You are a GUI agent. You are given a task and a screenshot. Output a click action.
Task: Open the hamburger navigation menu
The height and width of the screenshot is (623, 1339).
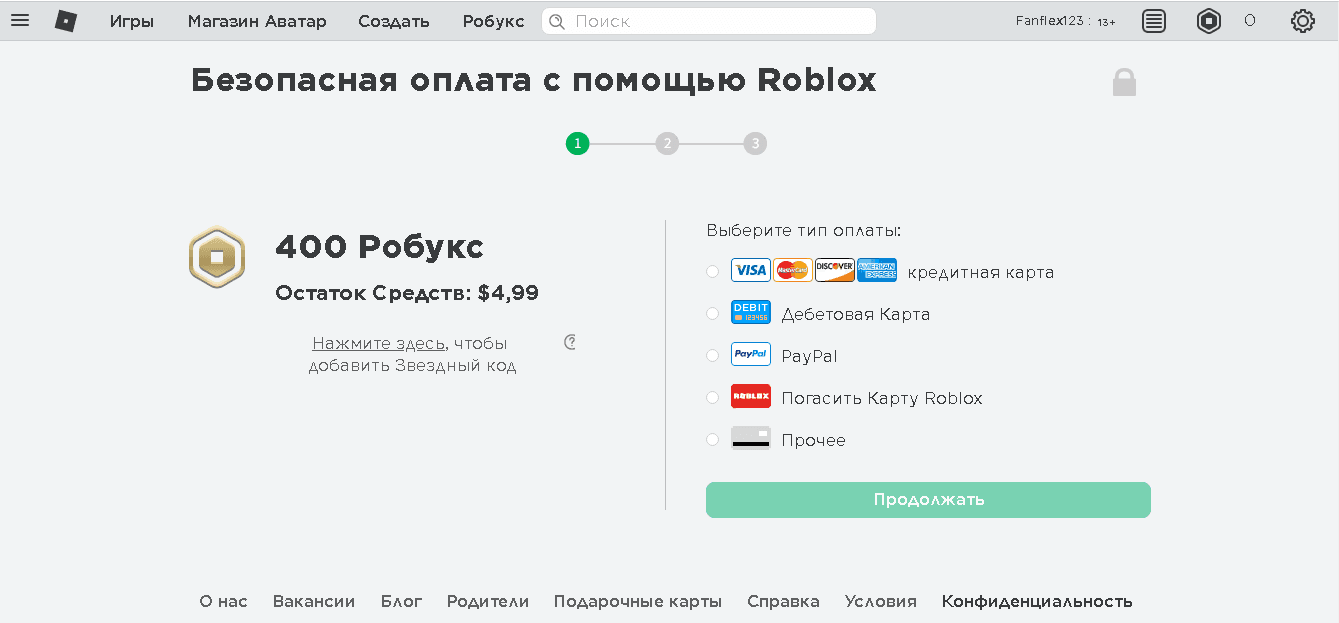[x=20, y=20]
